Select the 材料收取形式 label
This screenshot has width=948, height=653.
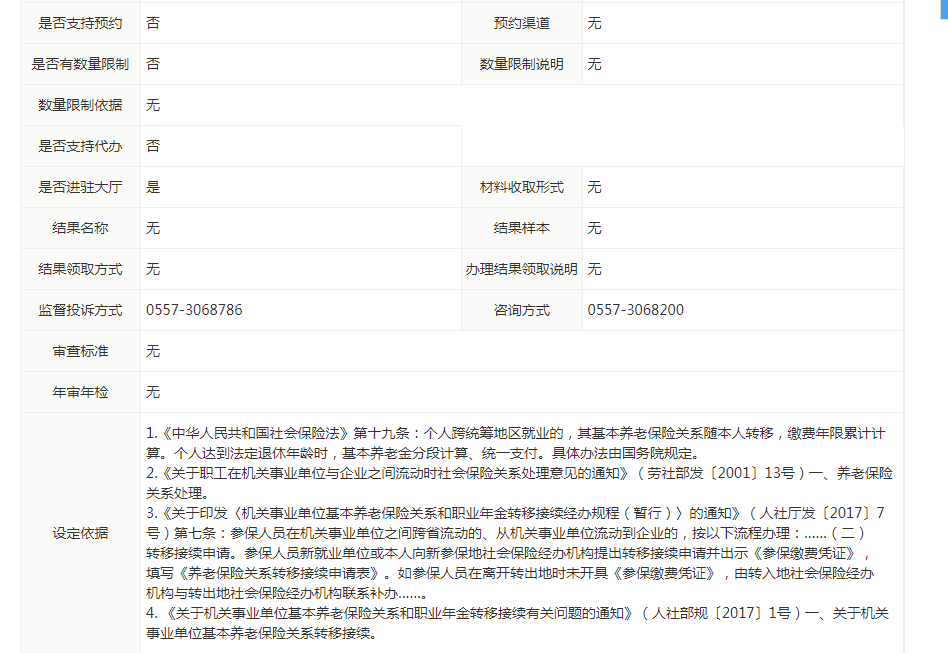(x=521, y=187)
